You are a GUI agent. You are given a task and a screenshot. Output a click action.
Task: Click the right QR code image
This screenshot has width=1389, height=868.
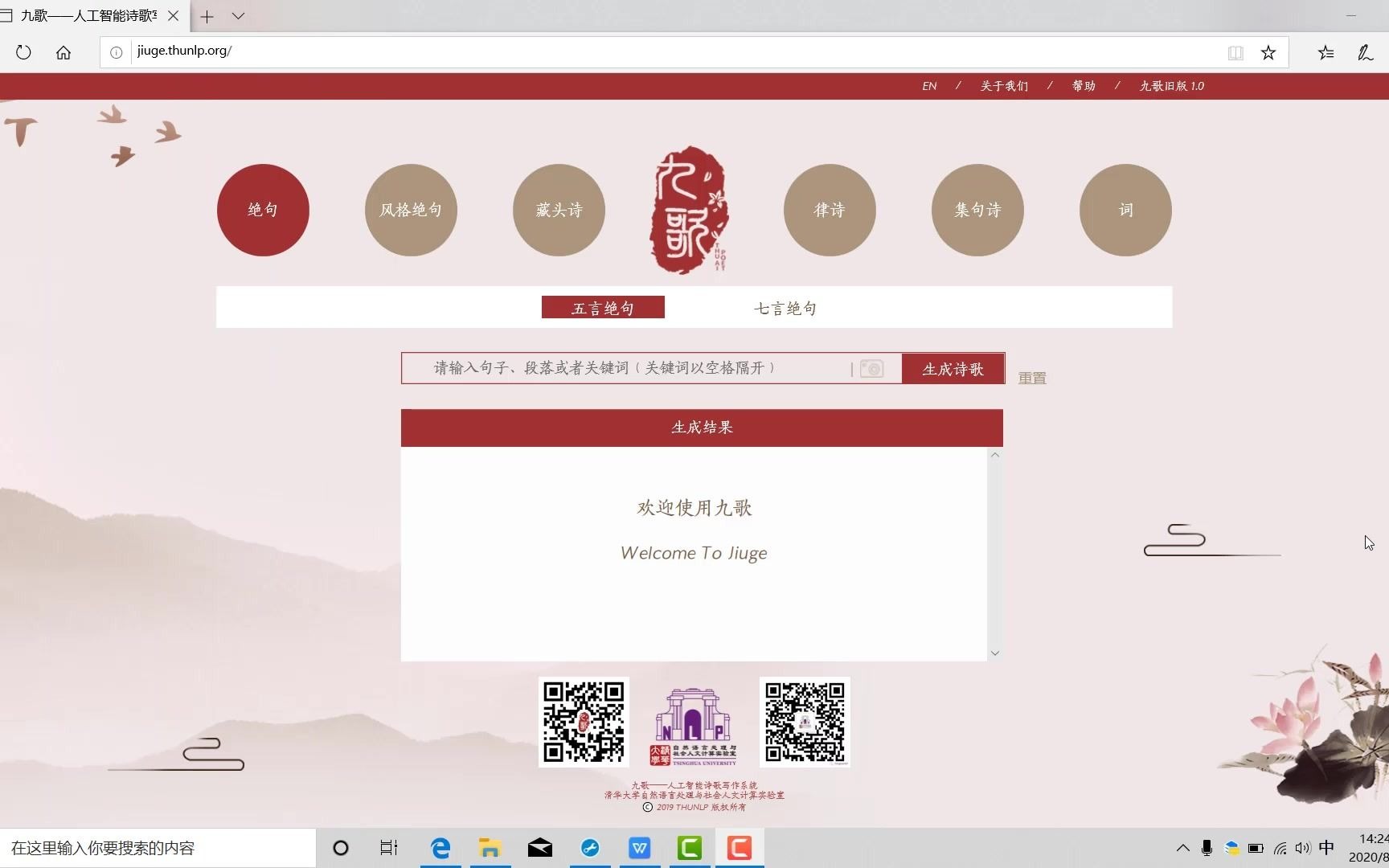pyautogui.click(x=805, y=722)
